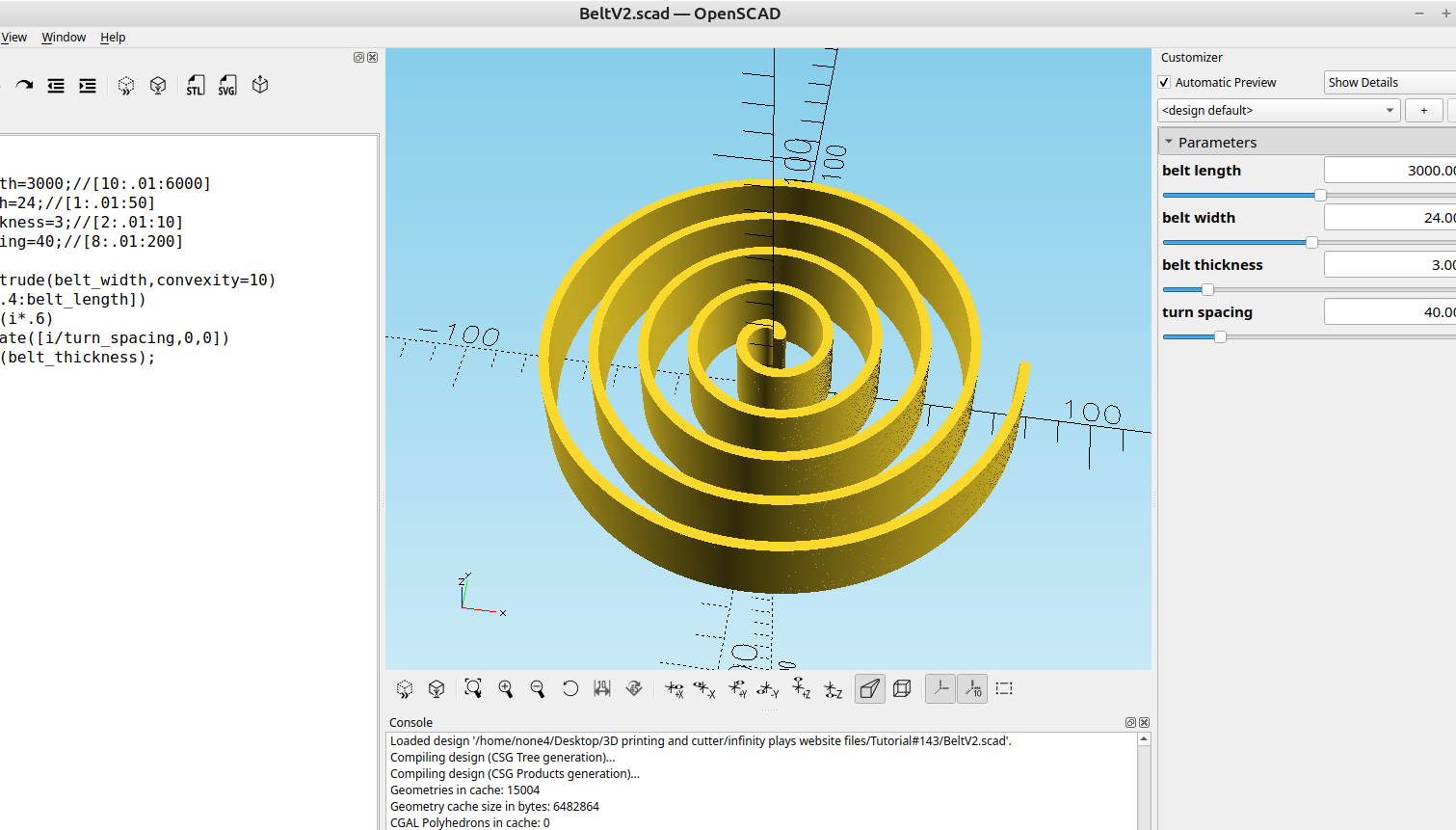Adjust the belt thickness slider
This screenshot has width=1456, height=830.
[1206, 289]
